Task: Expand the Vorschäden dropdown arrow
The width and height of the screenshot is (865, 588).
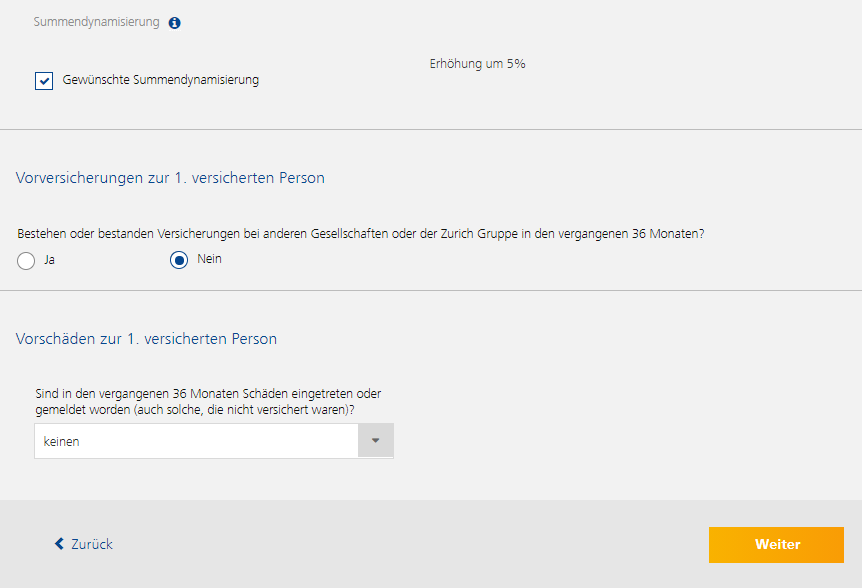Action: [376, 441]
